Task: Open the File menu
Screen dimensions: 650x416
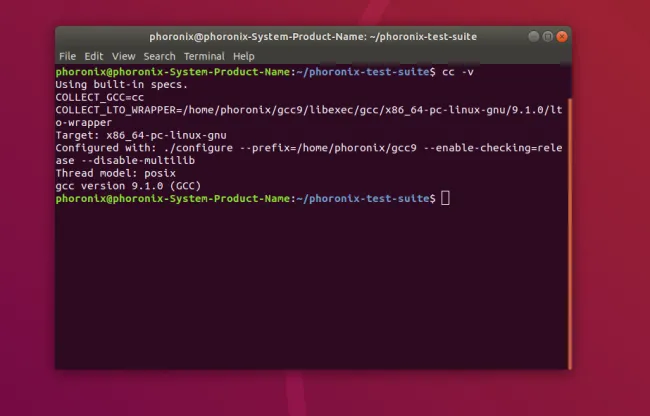Action: tap(67, 56)
